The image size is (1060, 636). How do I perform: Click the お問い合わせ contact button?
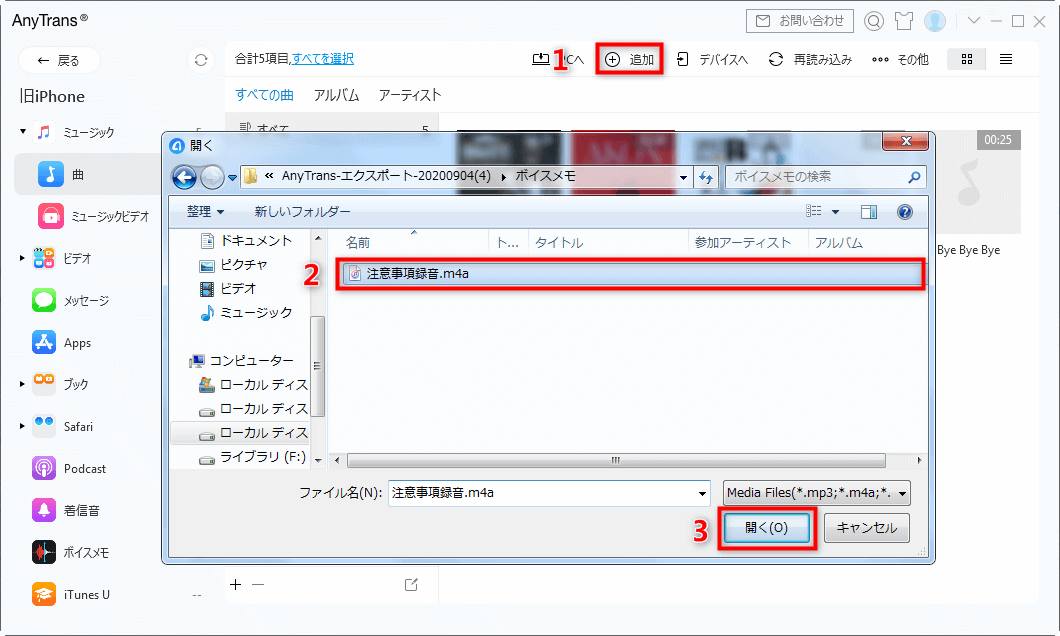(800, 21)
